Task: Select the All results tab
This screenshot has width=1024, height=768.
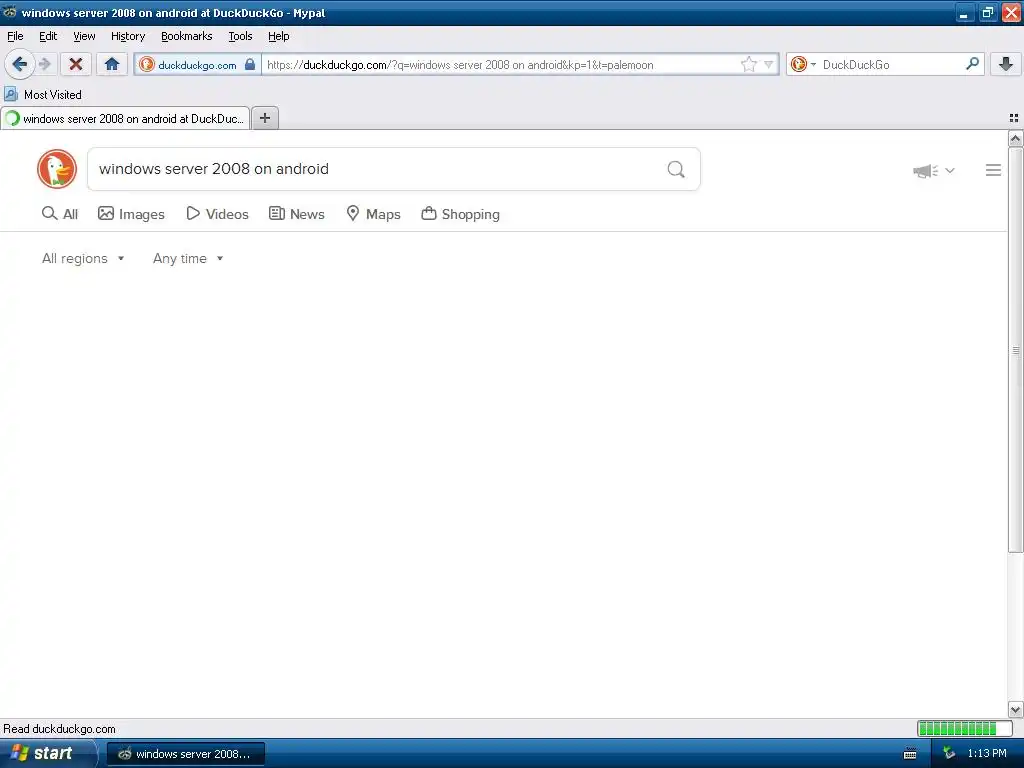Action: pos(59,214)
